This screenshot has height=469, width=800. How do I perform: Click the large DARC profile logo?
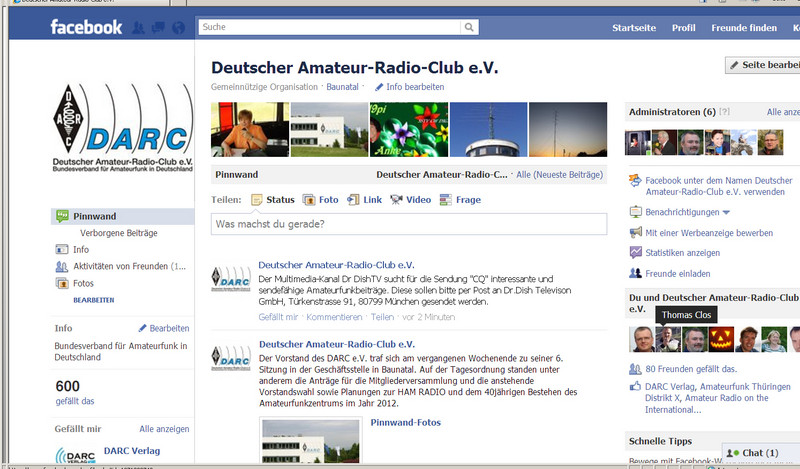tap(122, 128)
